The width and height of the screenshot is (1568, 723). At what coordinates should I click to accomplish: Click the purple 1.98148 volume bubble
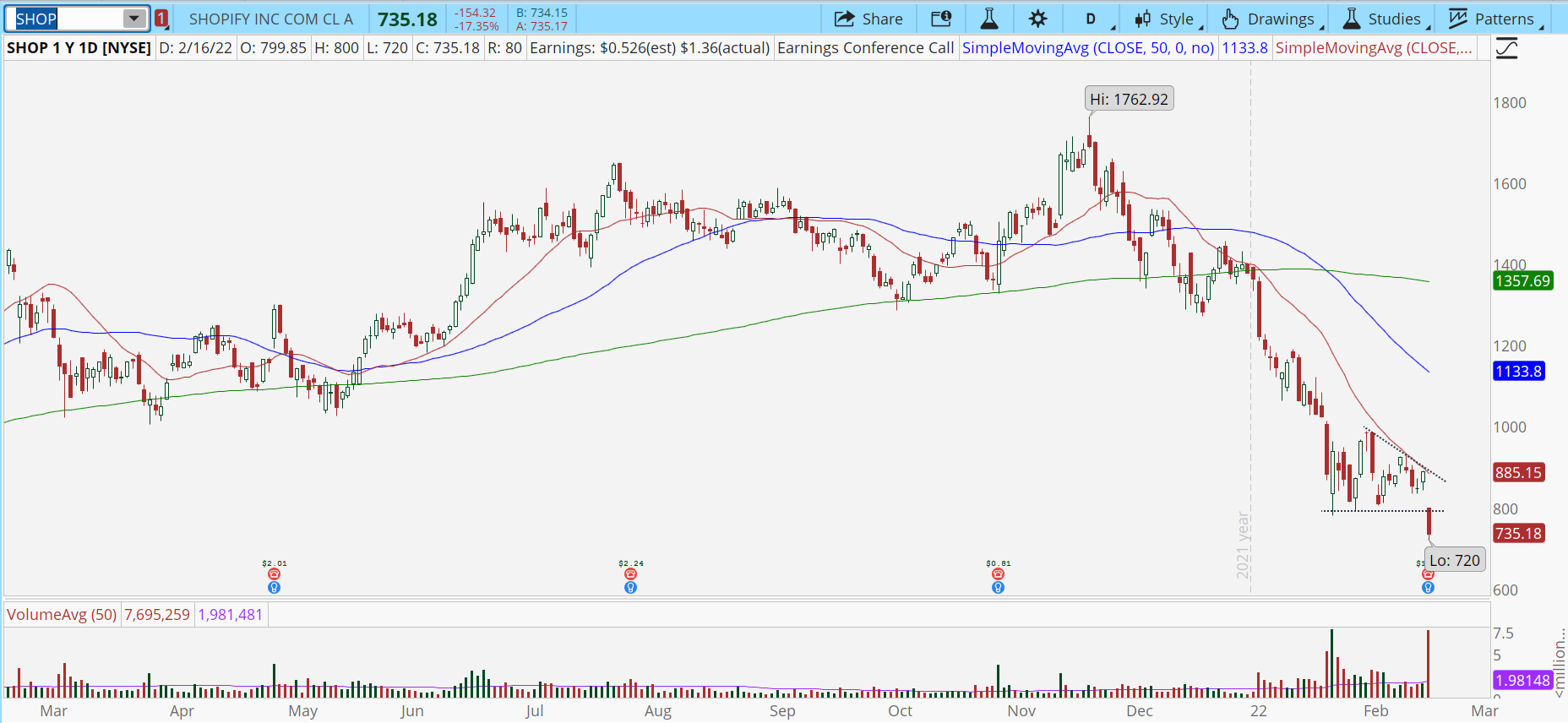pos(1522,681)
